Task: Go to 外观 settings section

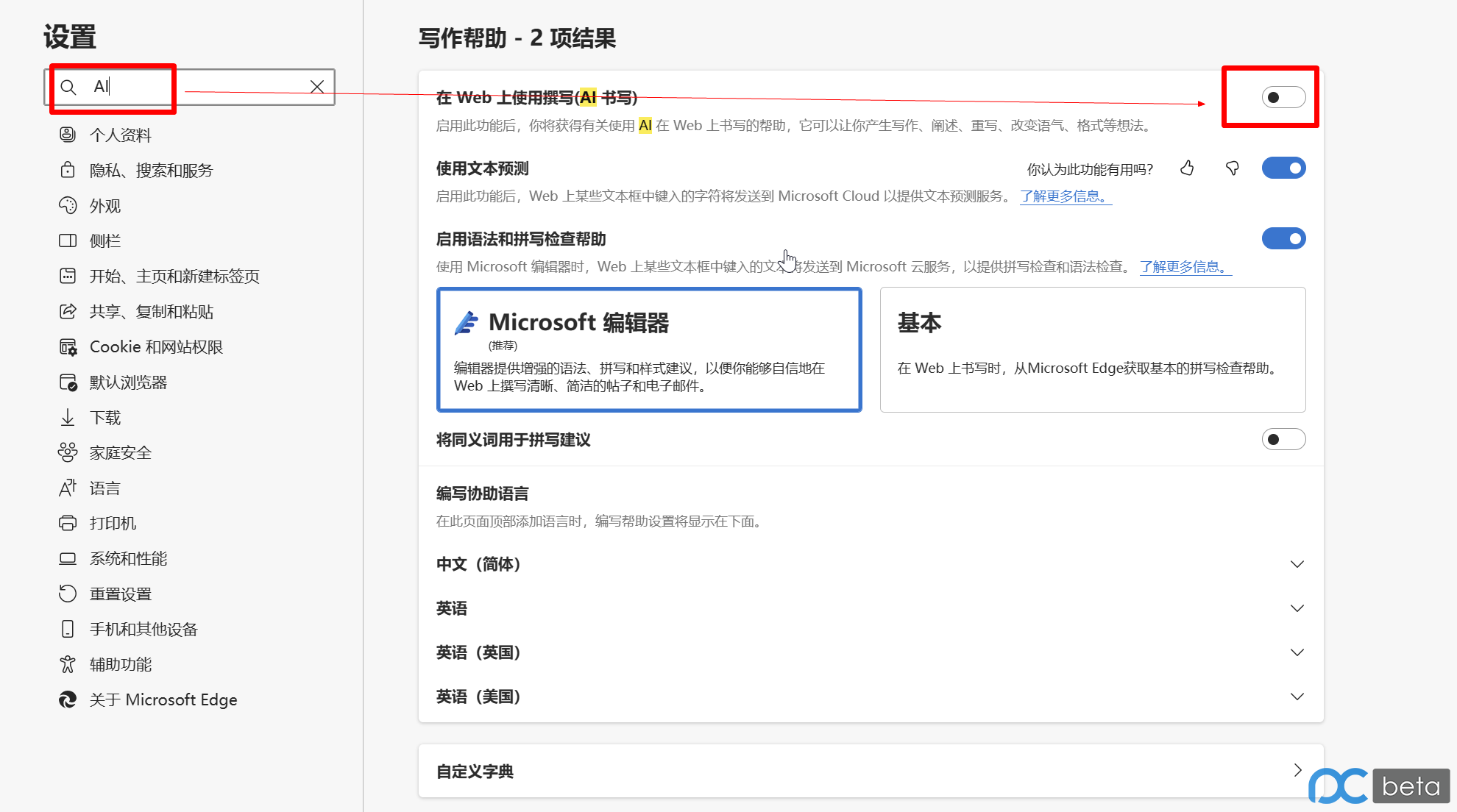Action: (105, 205)
